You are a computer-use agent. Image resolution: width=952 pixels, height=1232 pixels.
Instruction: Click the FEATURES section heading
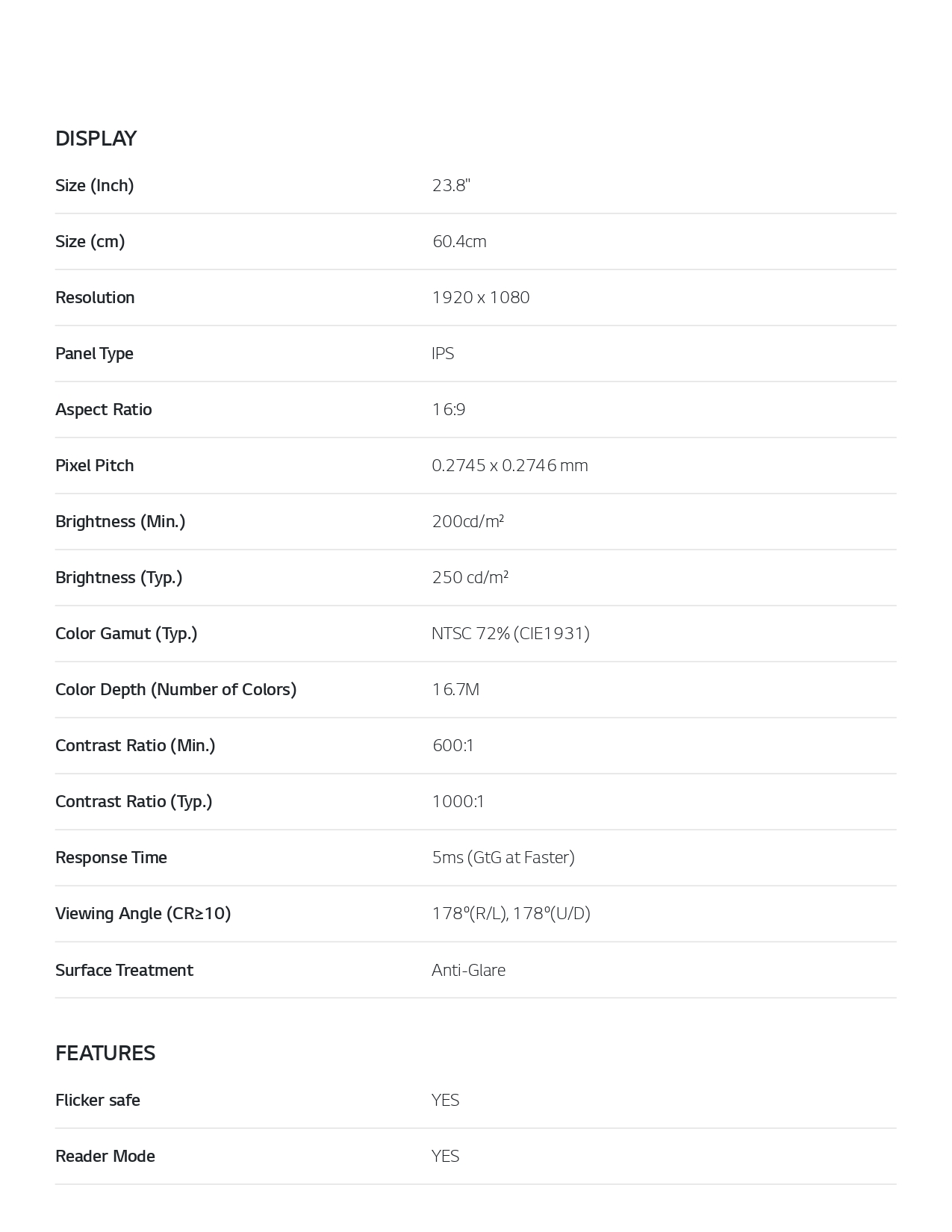(x=105, y=1053)
